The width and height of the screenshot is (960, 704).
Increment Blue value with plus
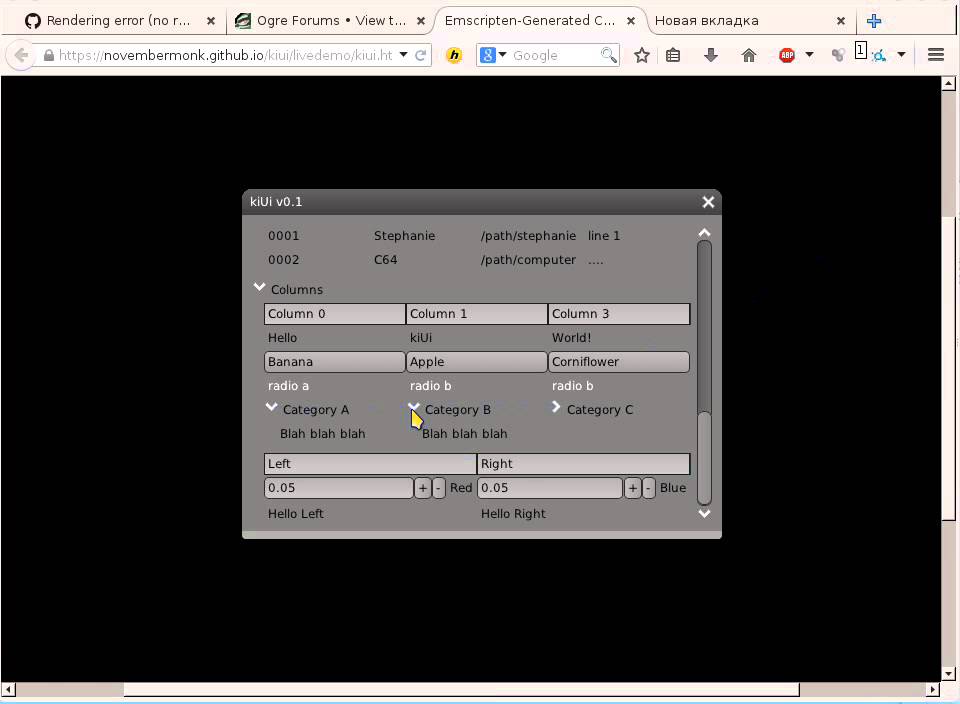[632, 488]
